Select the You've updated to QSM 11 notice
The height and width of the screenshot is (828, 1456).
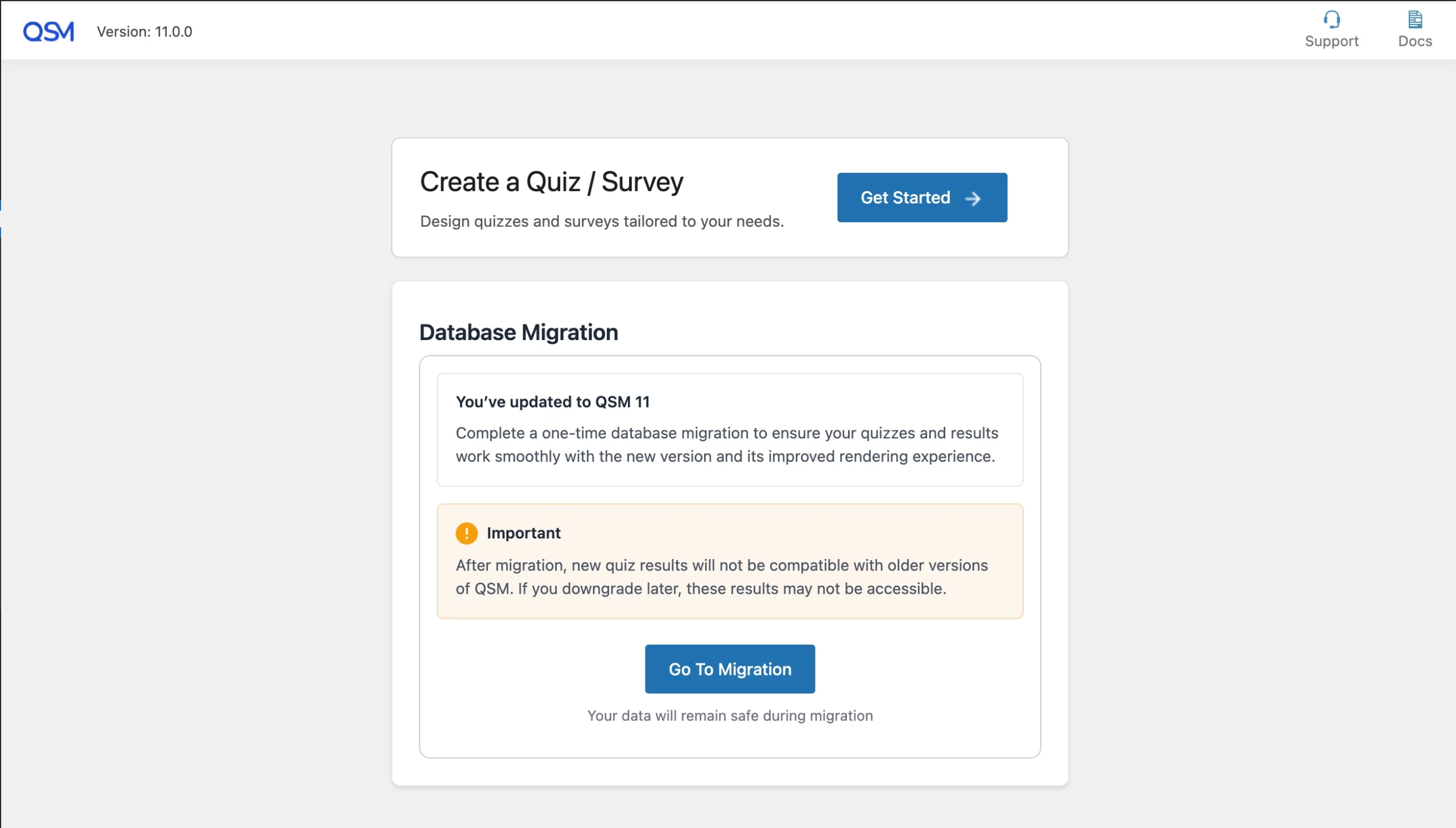(x=730, y=429)
